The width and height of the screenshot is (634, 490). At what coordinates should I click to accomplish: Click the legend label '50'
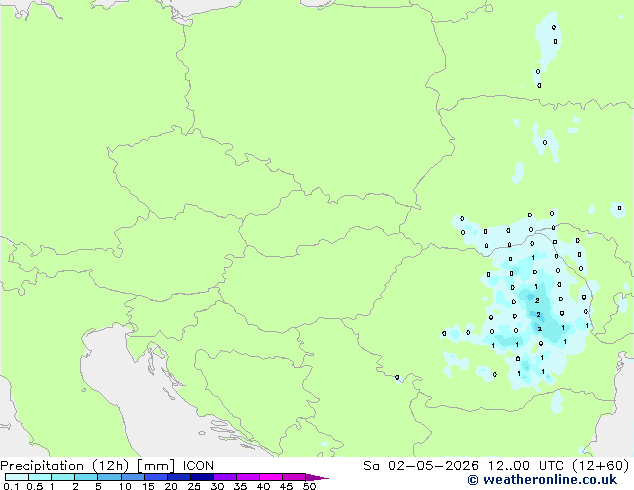pyautogui.click(x=309, y=486)
